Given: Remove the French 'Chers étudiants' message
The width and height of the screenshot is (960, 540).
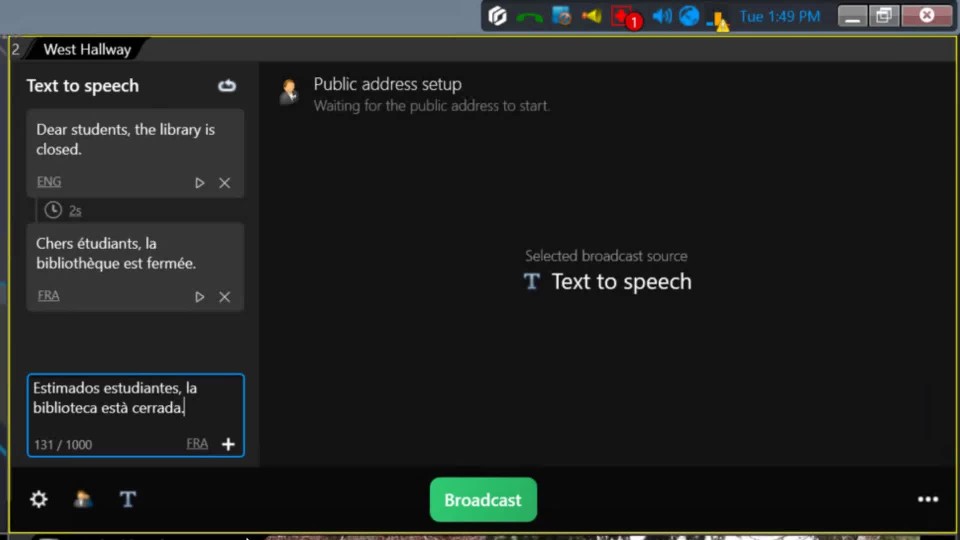Looking at the screenshot, I should (225, 297).
